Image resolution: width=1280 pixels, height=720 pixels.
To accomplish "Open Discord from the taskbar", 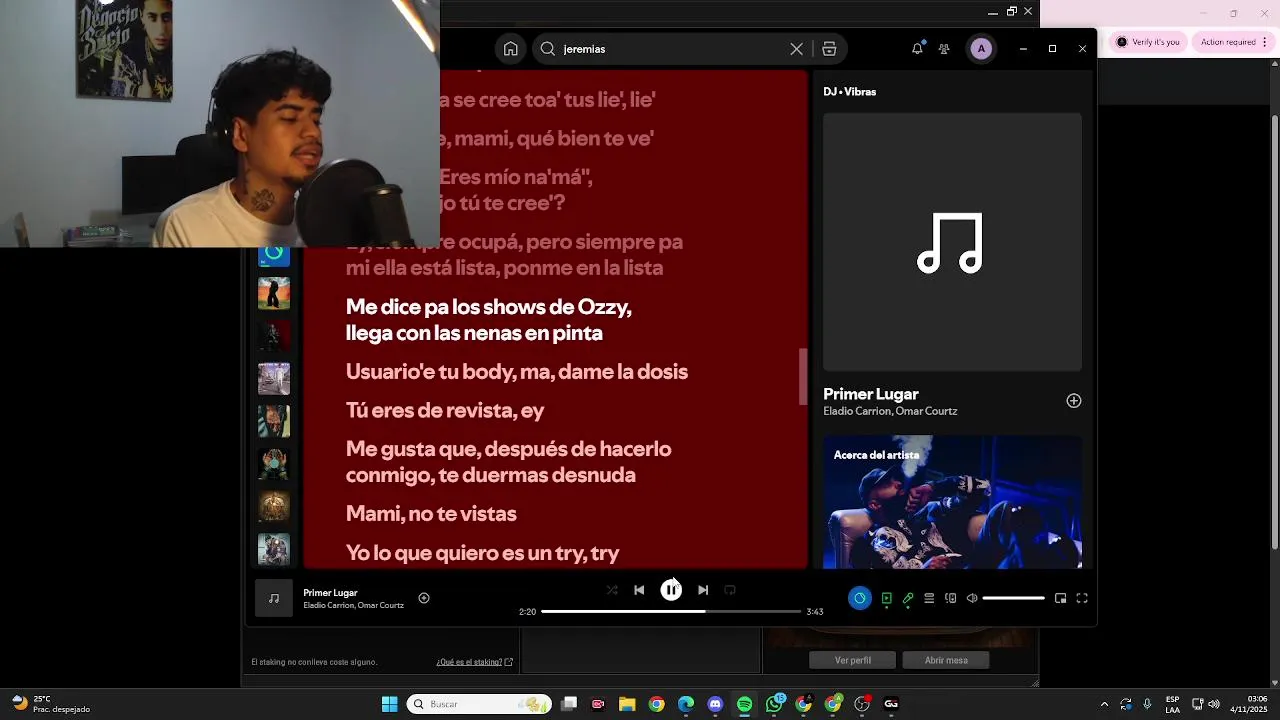I will click(715, 704).
